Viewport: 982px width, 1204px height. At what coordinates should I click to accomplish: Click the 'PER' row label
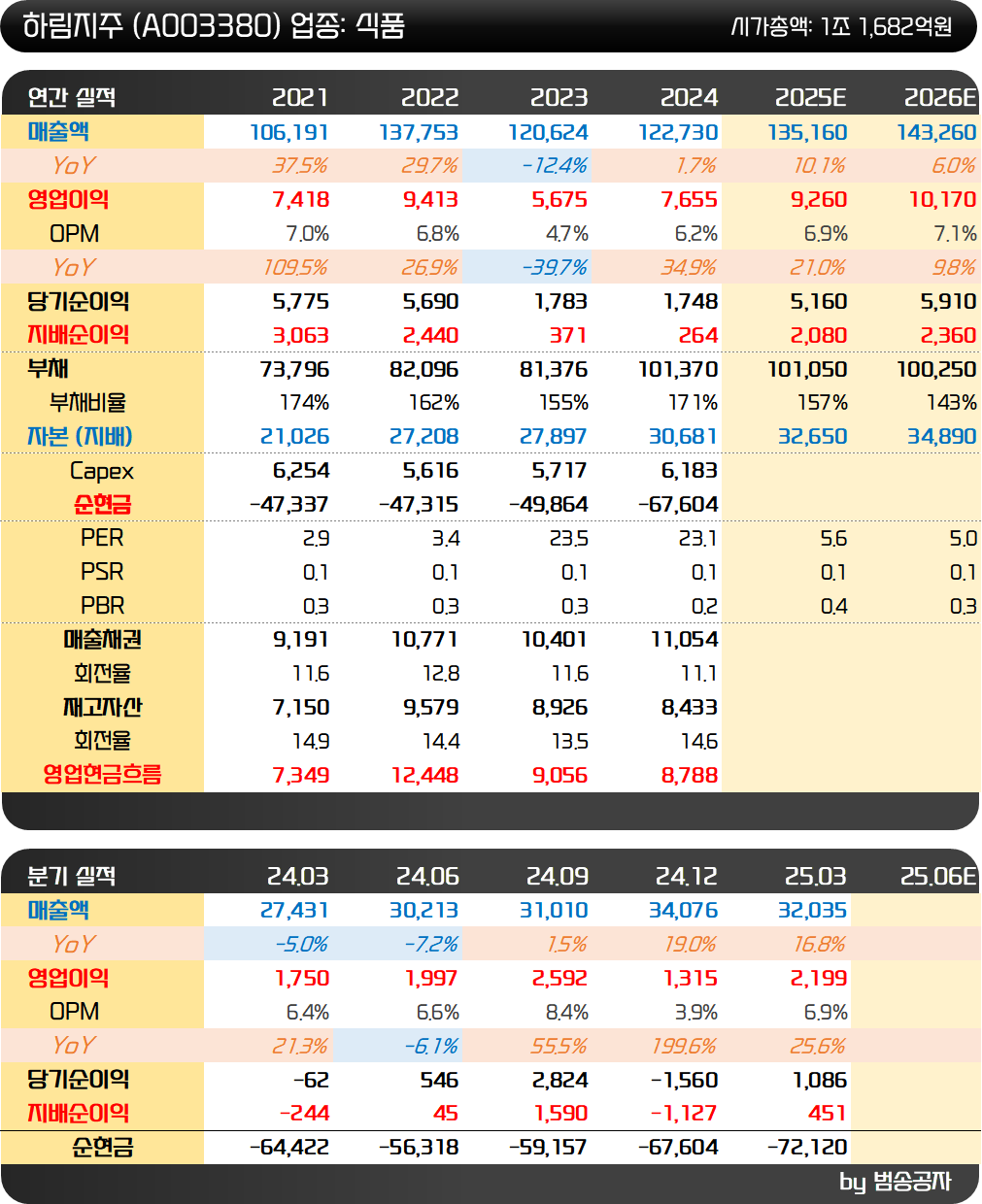point(102,538)
